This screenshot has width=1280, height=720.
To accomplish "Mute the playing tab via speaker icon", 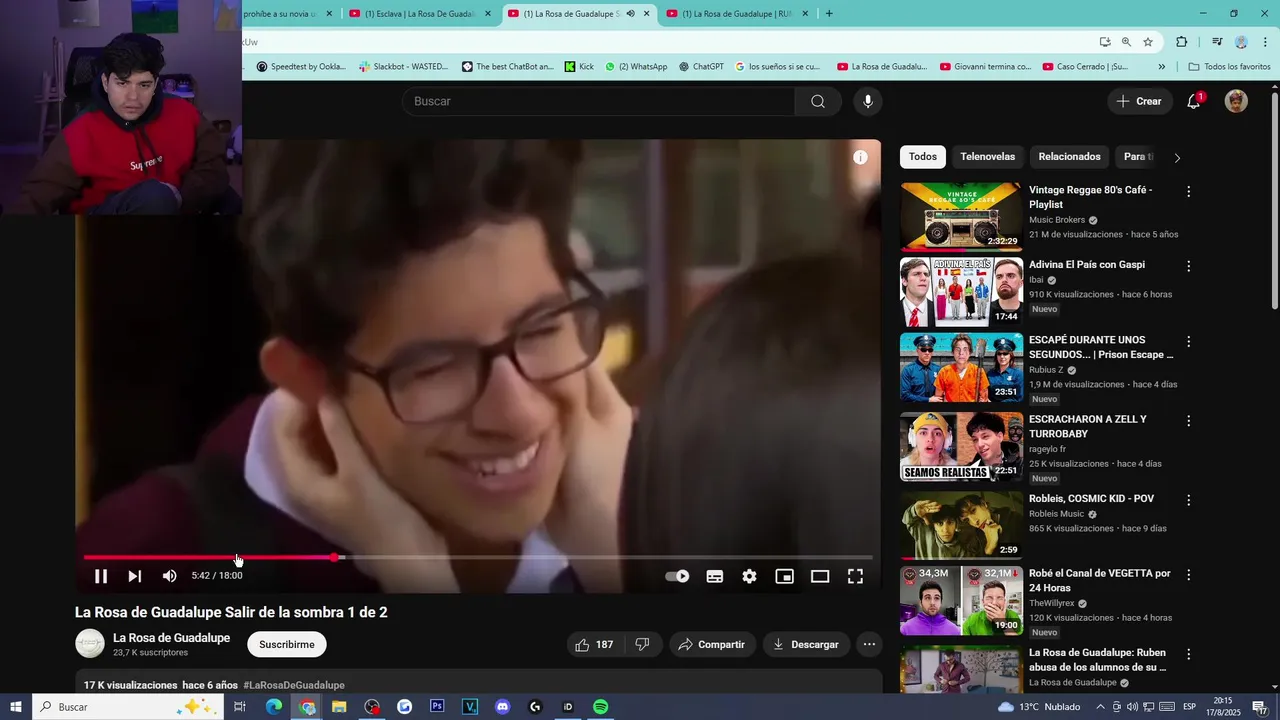I will click(630, 14).
